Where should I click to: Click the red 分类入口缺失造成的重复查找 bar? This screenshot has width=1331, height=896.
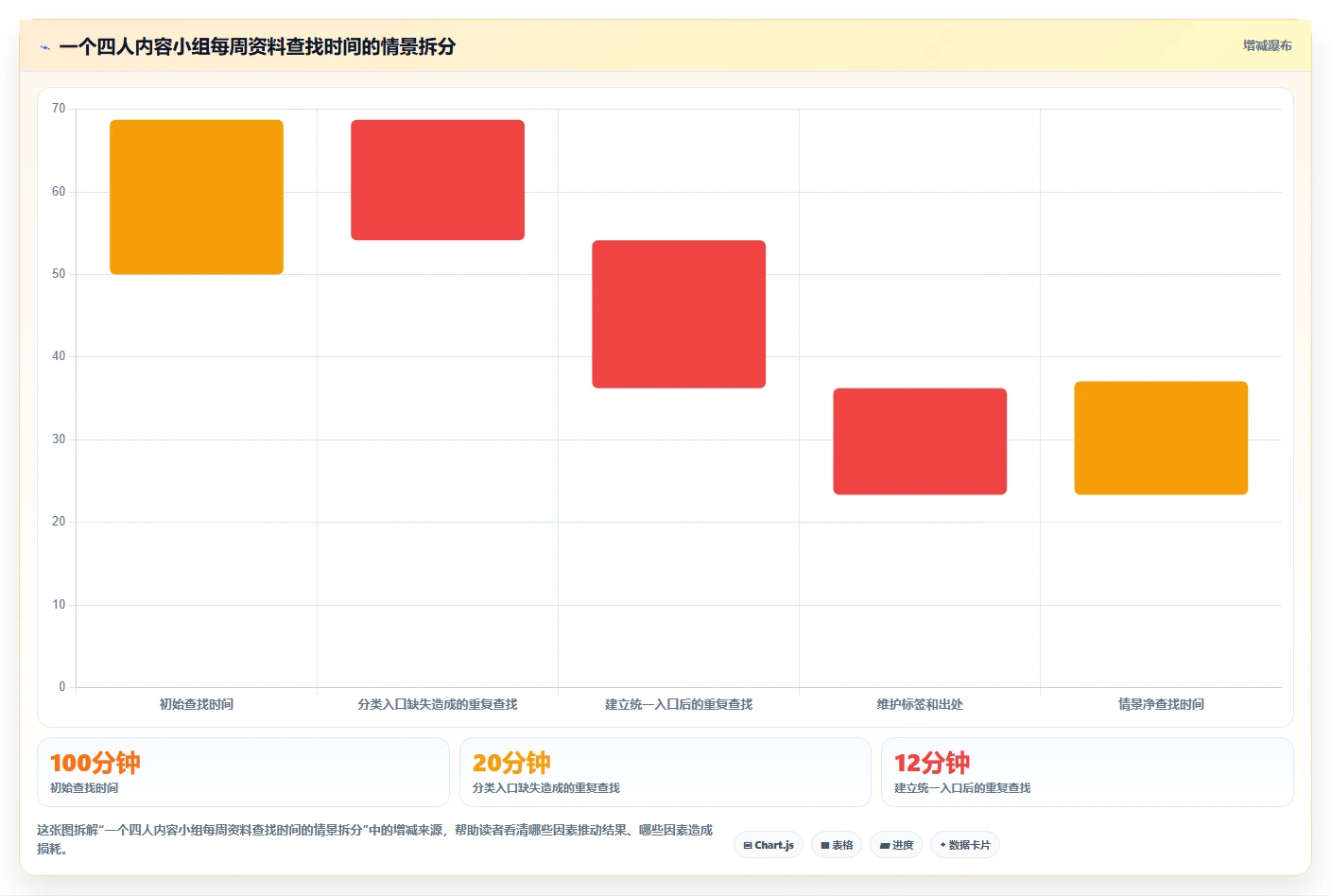tap(438, 180)
